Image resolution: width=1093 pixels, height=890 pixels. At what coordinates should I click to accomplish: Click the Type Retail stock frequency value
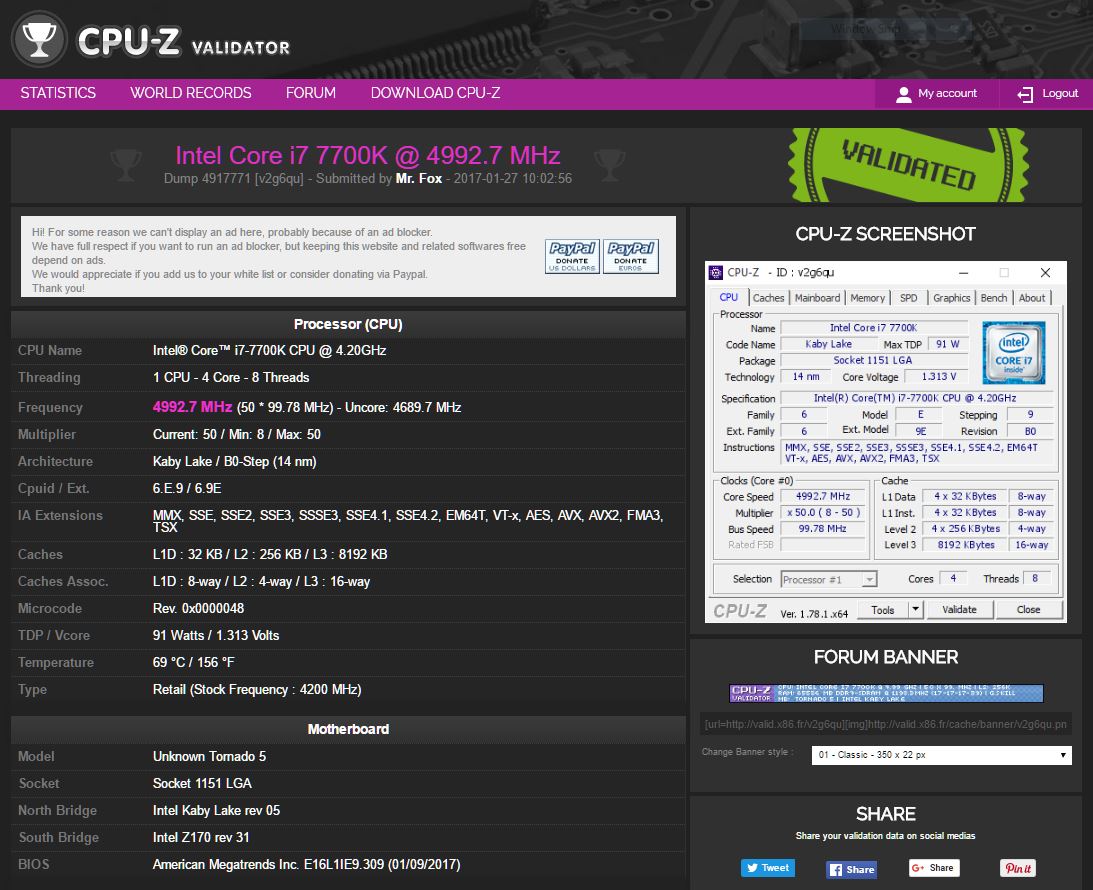click(x=257, y=689)
